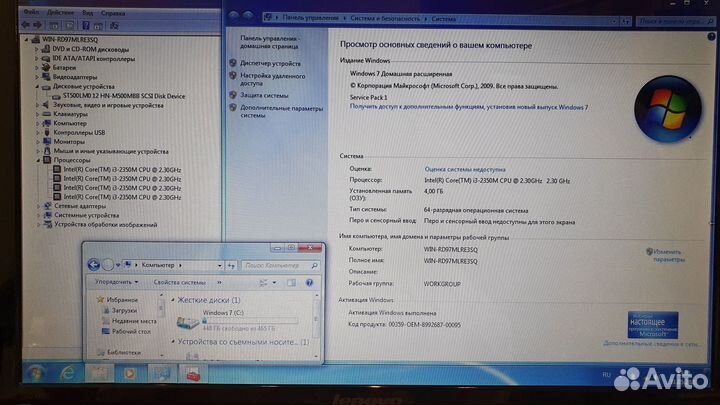Open Internet Explorer from the taskbar
The width and height of the screenshot is (720, 405).
pos(68,374)
